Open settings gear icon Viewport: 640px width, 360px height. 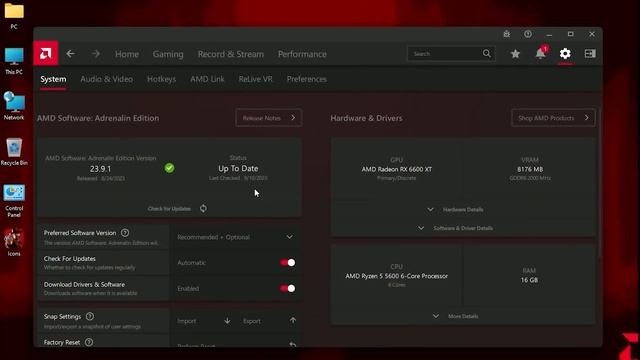coord(565,53)
